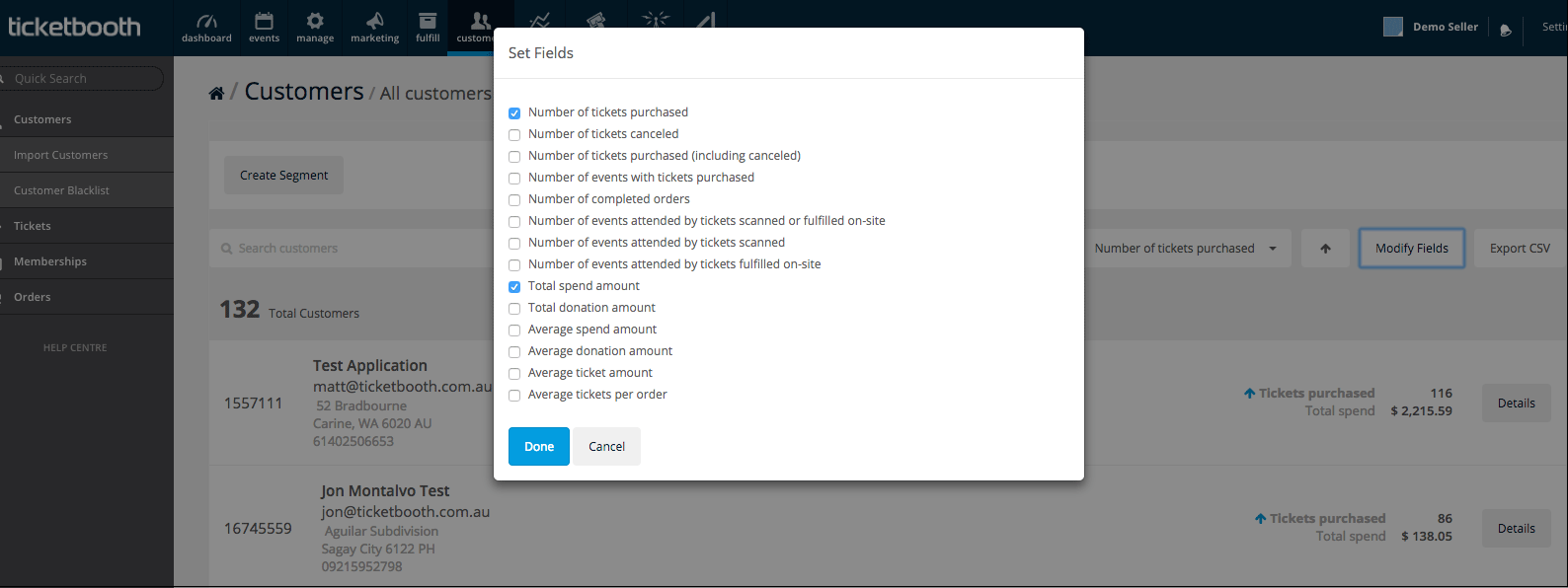Click the Export CSV button
Viewport: 1568px width, 588px height.
click(1520, 249)
